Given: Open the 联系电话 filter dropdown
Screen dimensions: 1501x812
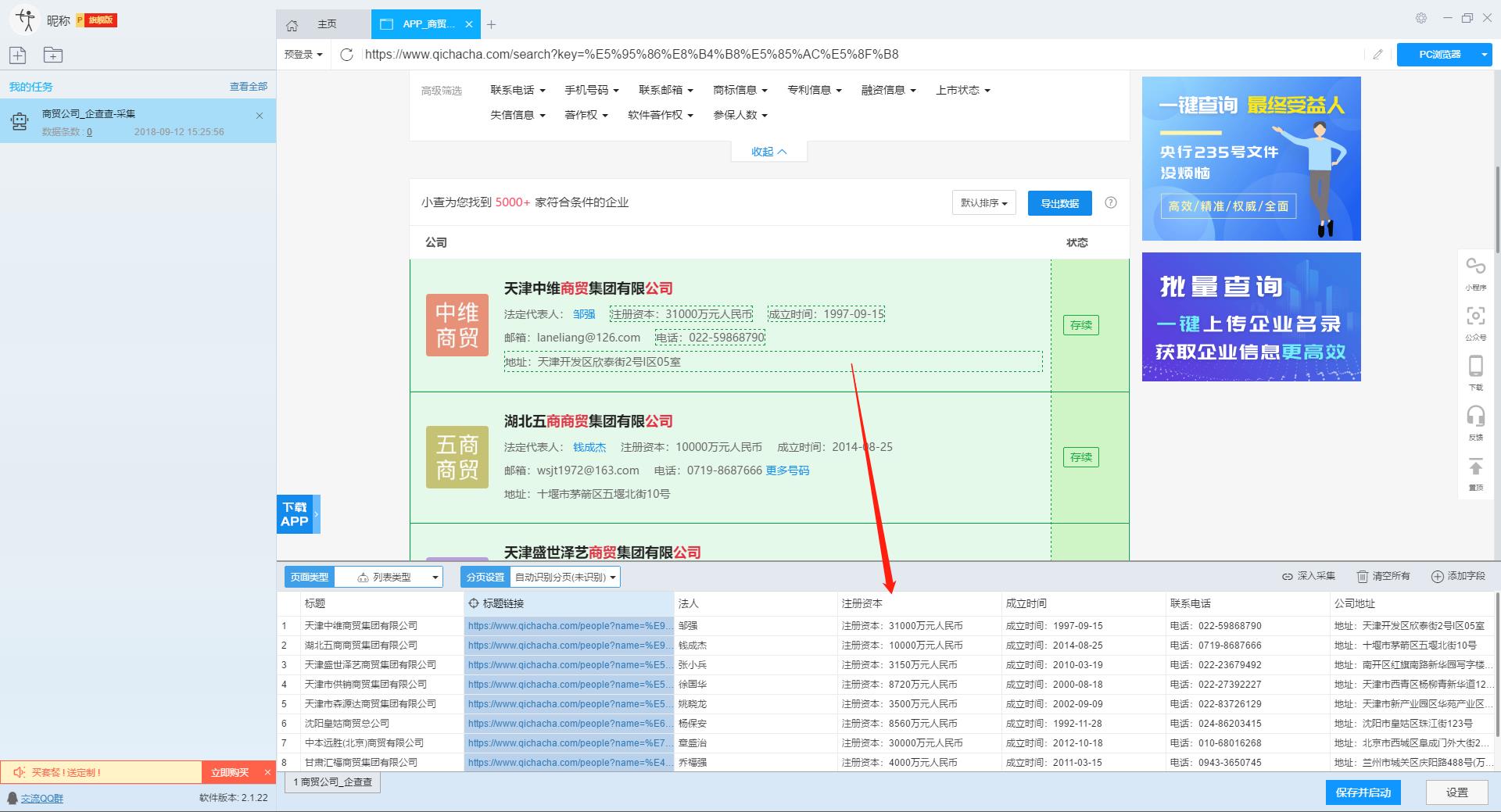Looking at the screenshot, I should (x=518, y=90).
